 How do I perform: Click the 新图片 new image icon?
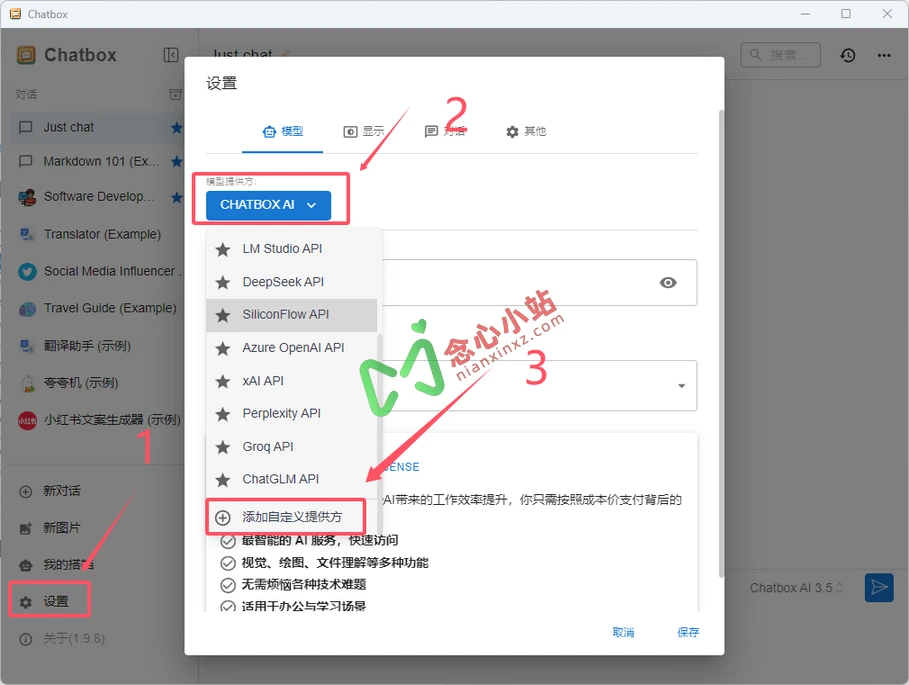(26, 527)
